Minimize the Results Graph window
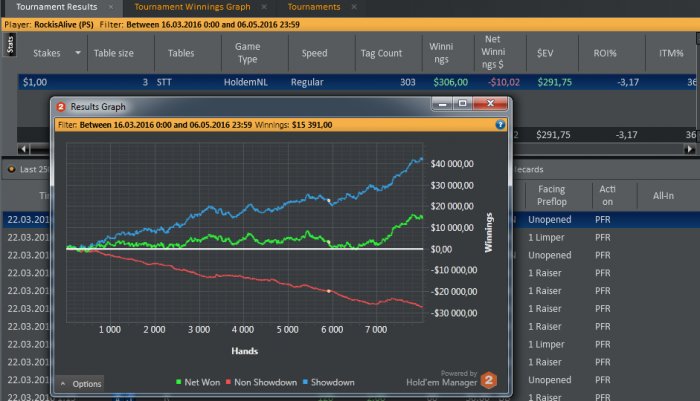Image resolution: width=700 pixels, height=401 pixels. (442, 104)
